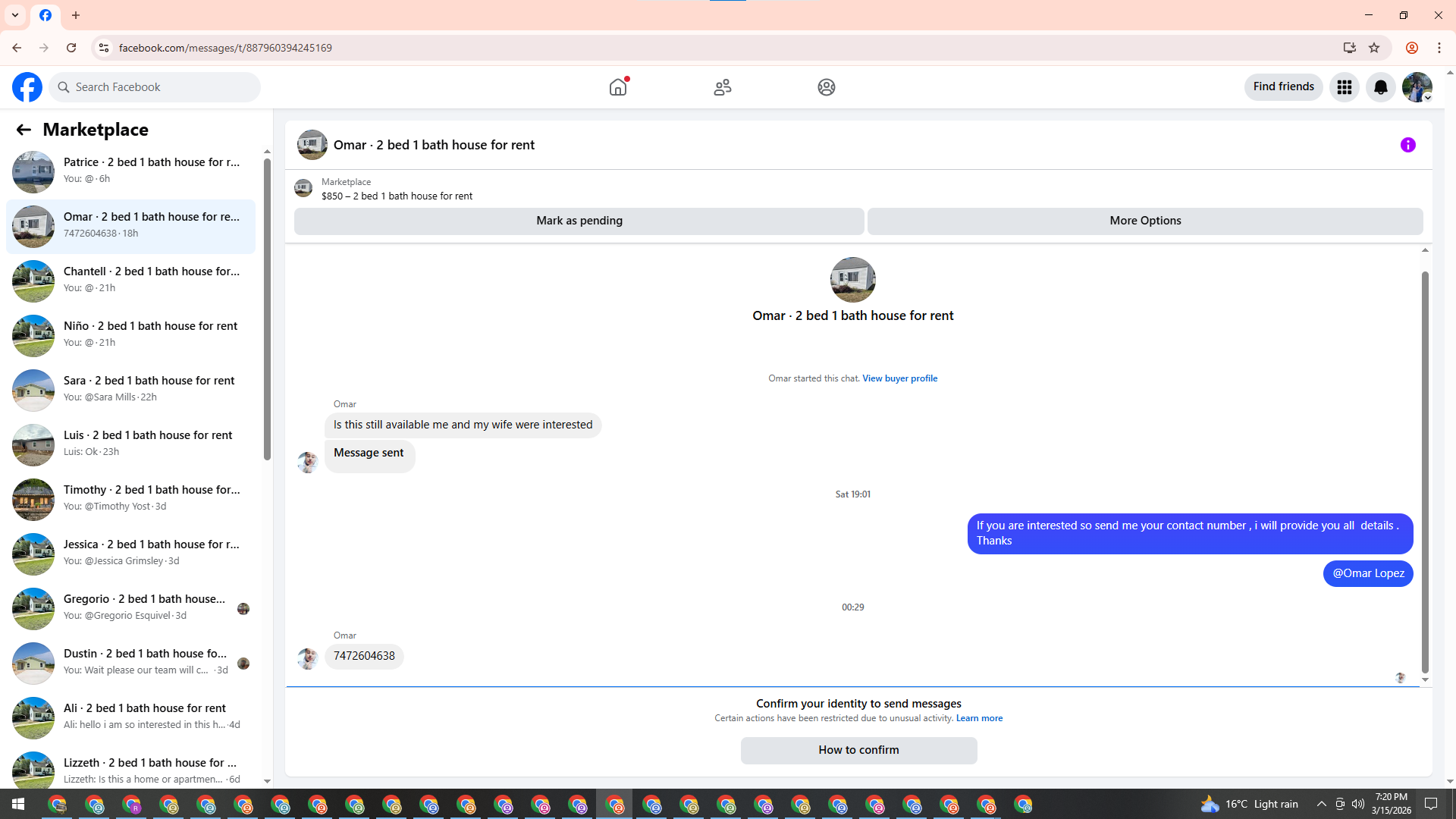
Task: Open the View buyer profile link
Action: [x=899, y=378]
